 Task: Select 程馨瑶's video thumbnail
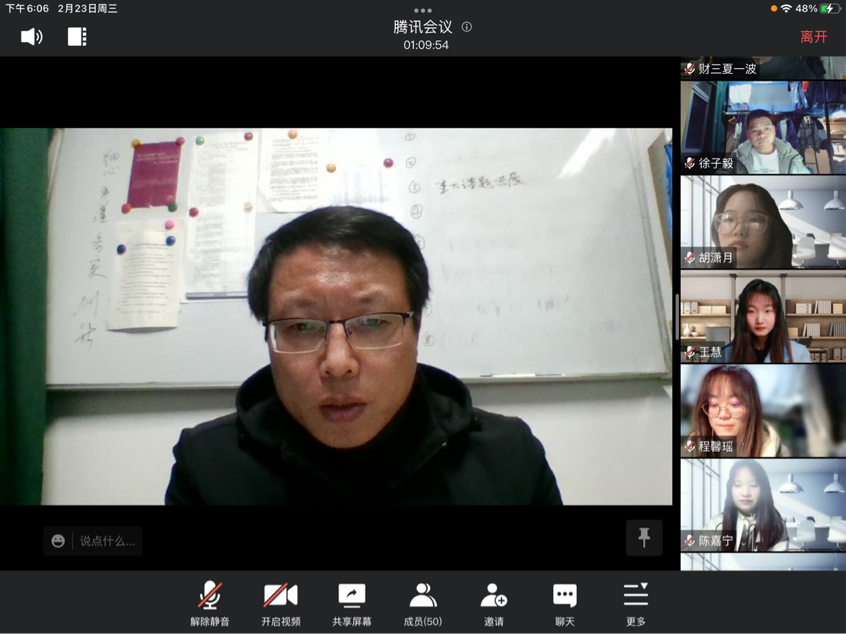pos(763,411)
